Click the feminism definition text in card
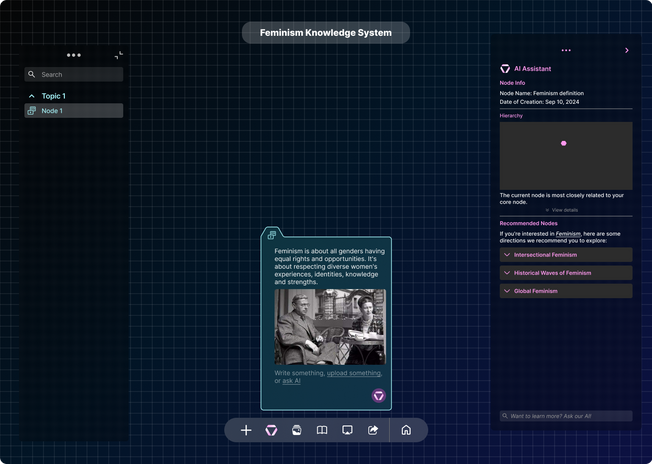 point(329,267)
